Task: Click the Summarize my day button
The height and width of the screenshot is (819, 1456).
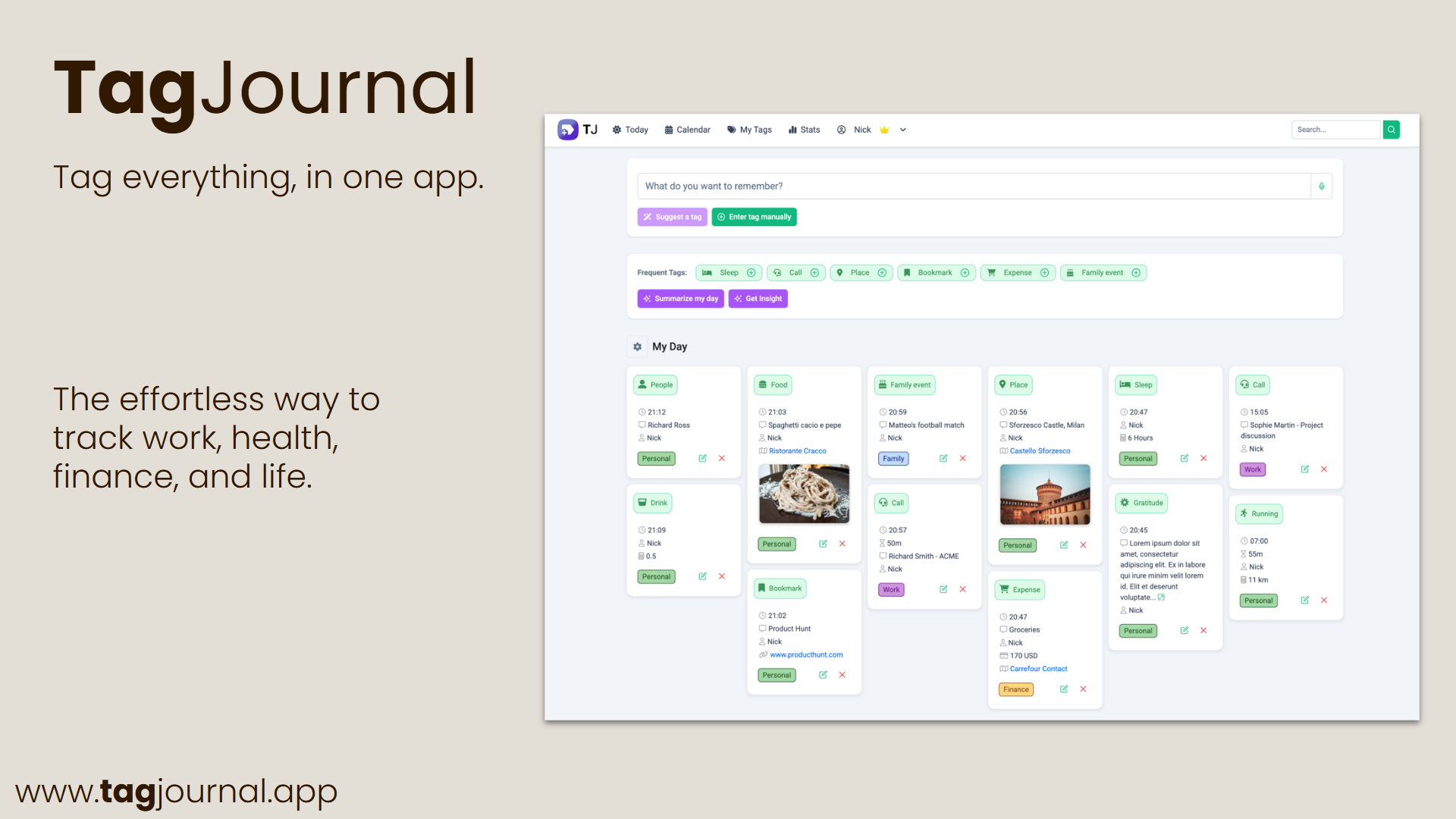Action: tap(680, 299)
